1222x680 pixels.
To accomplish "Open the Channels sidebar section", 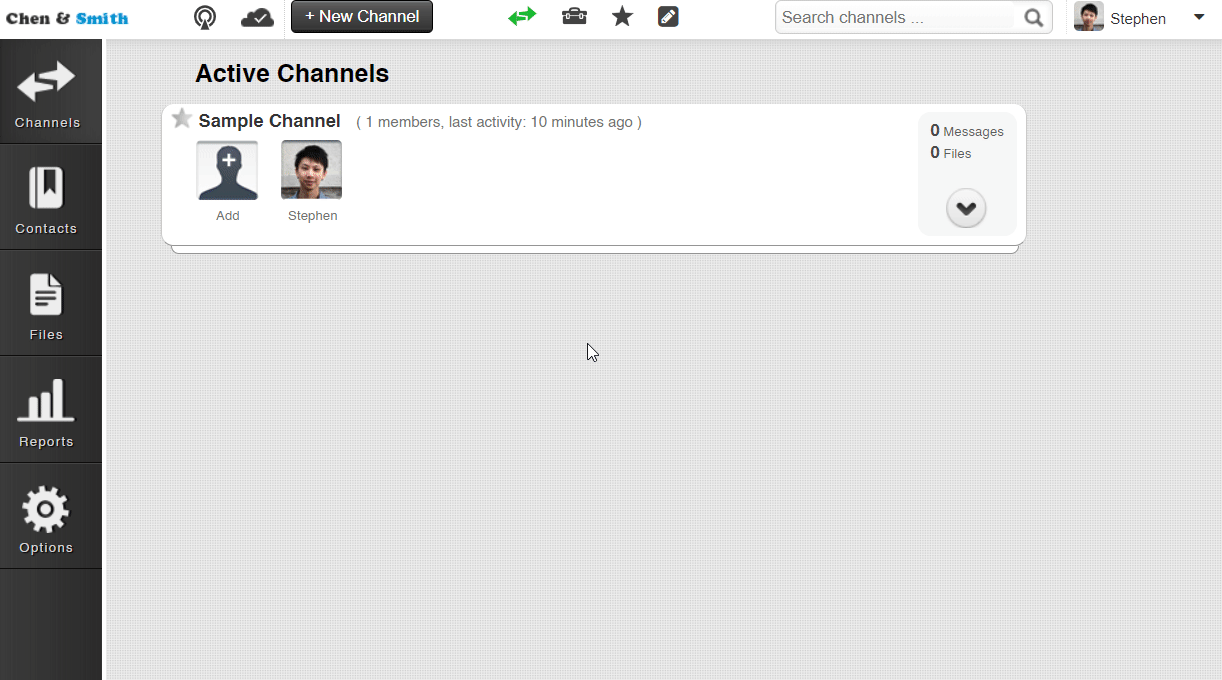I will [47, 92].
